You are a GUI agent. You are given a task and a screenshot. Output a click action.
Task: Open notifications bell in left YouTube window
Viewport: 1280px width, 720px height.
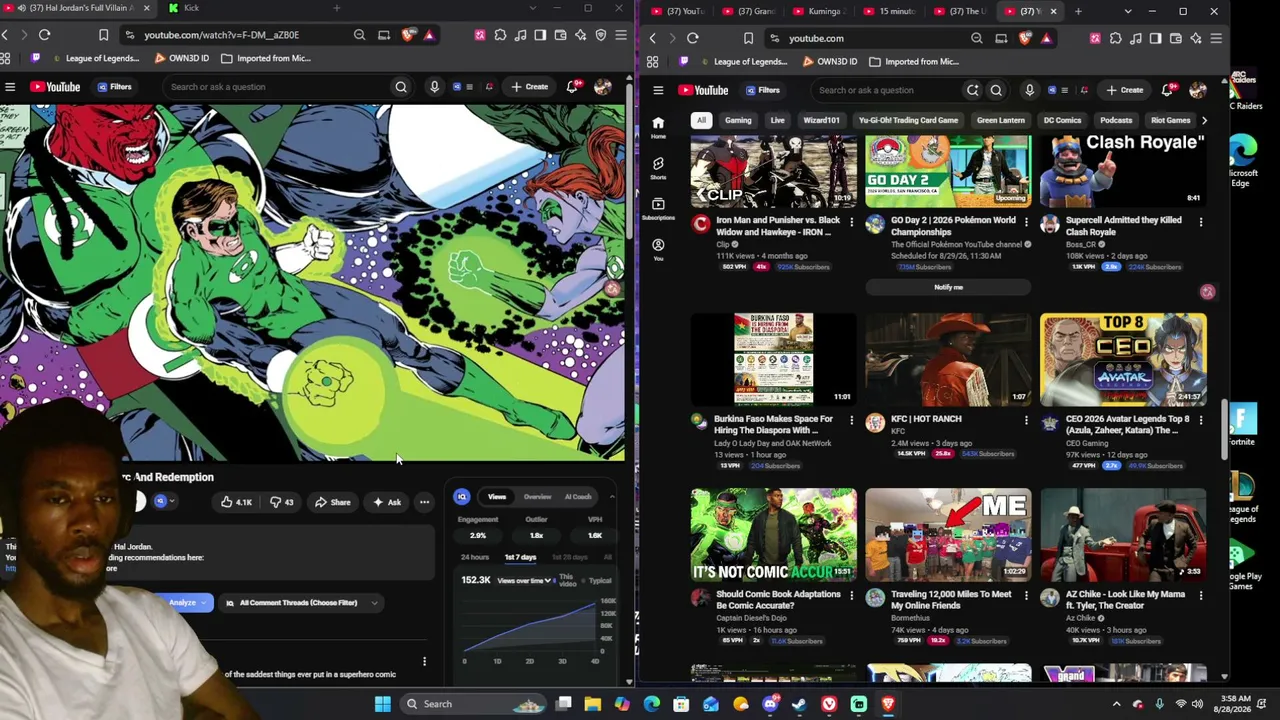pos(573,87)
